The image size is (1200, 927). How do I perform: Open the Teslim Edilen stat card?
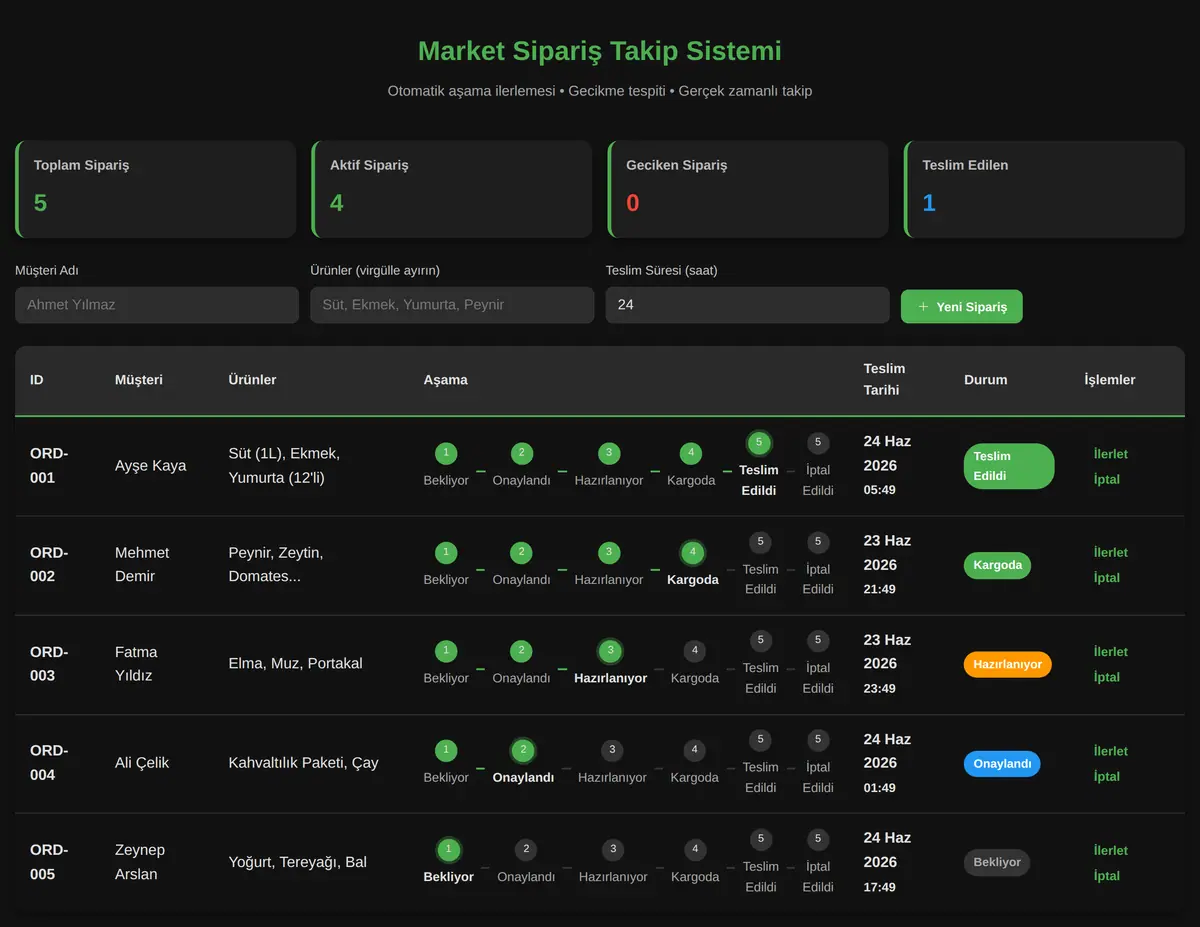point(1045,189)
